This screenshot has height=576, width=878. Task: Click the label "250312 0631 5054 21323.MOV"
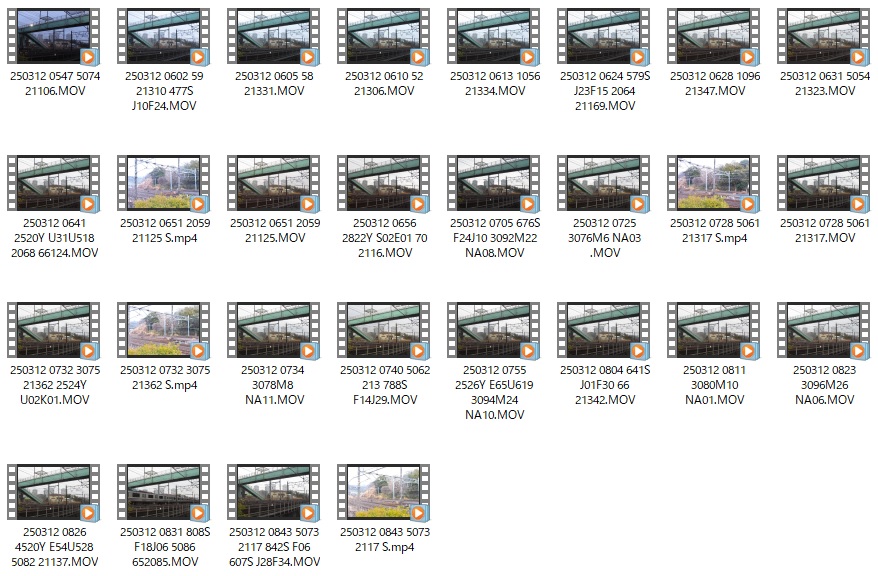pos(825,83)
